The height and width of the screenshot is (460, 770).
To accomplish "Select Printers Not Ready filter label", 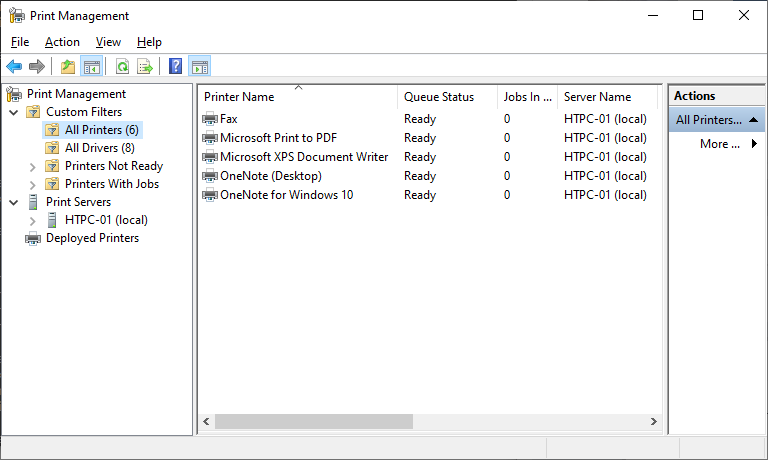I will [x=114, y=166].
